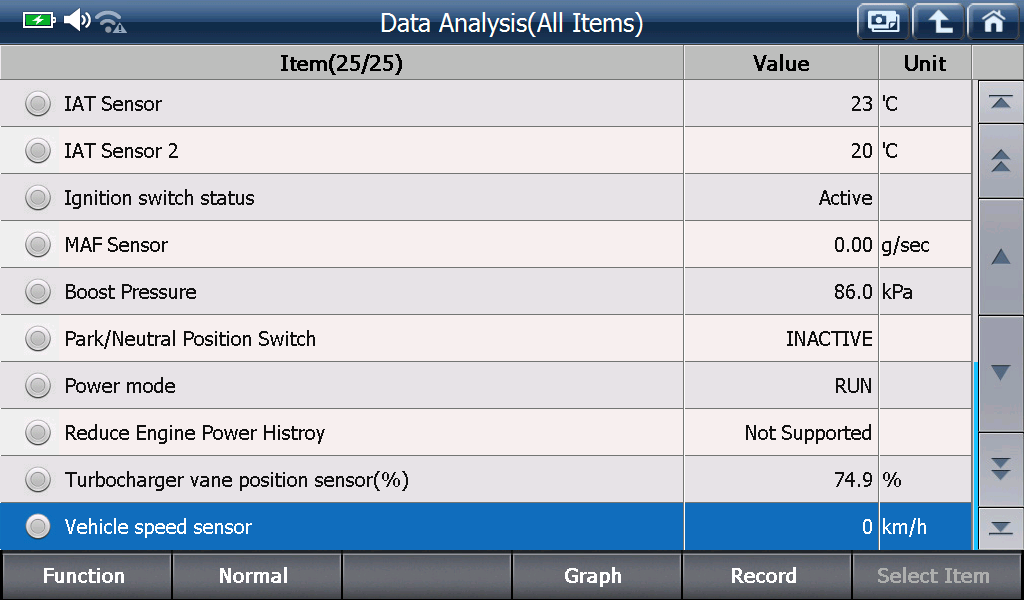Image resolution: width=1024 pixels, height=600 pixels.
Task: Open the home screen via house icon
Action: (993, 22)
